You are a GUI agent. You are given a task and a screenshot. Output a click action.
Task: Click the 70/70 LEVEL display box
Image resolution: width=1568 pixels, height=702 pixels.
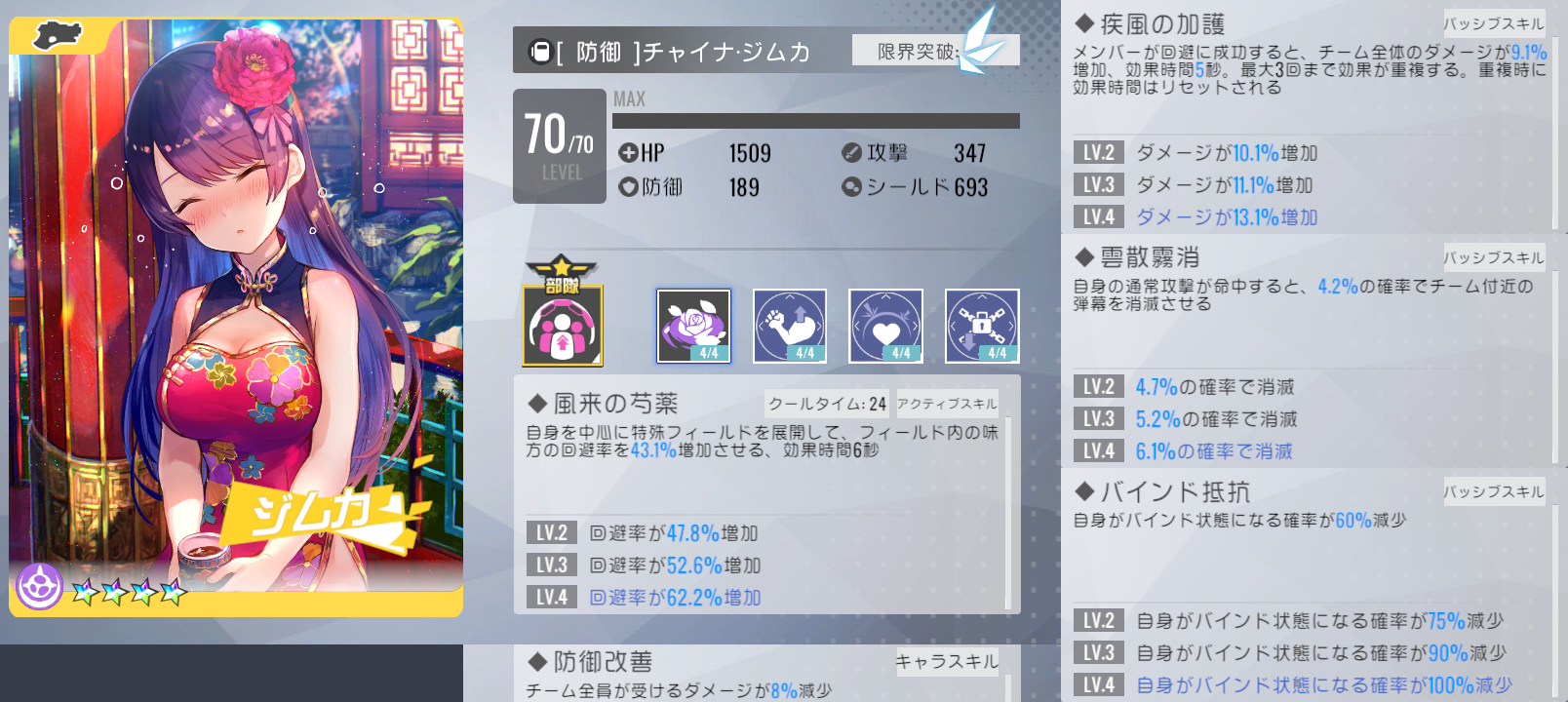click(560, 146)
